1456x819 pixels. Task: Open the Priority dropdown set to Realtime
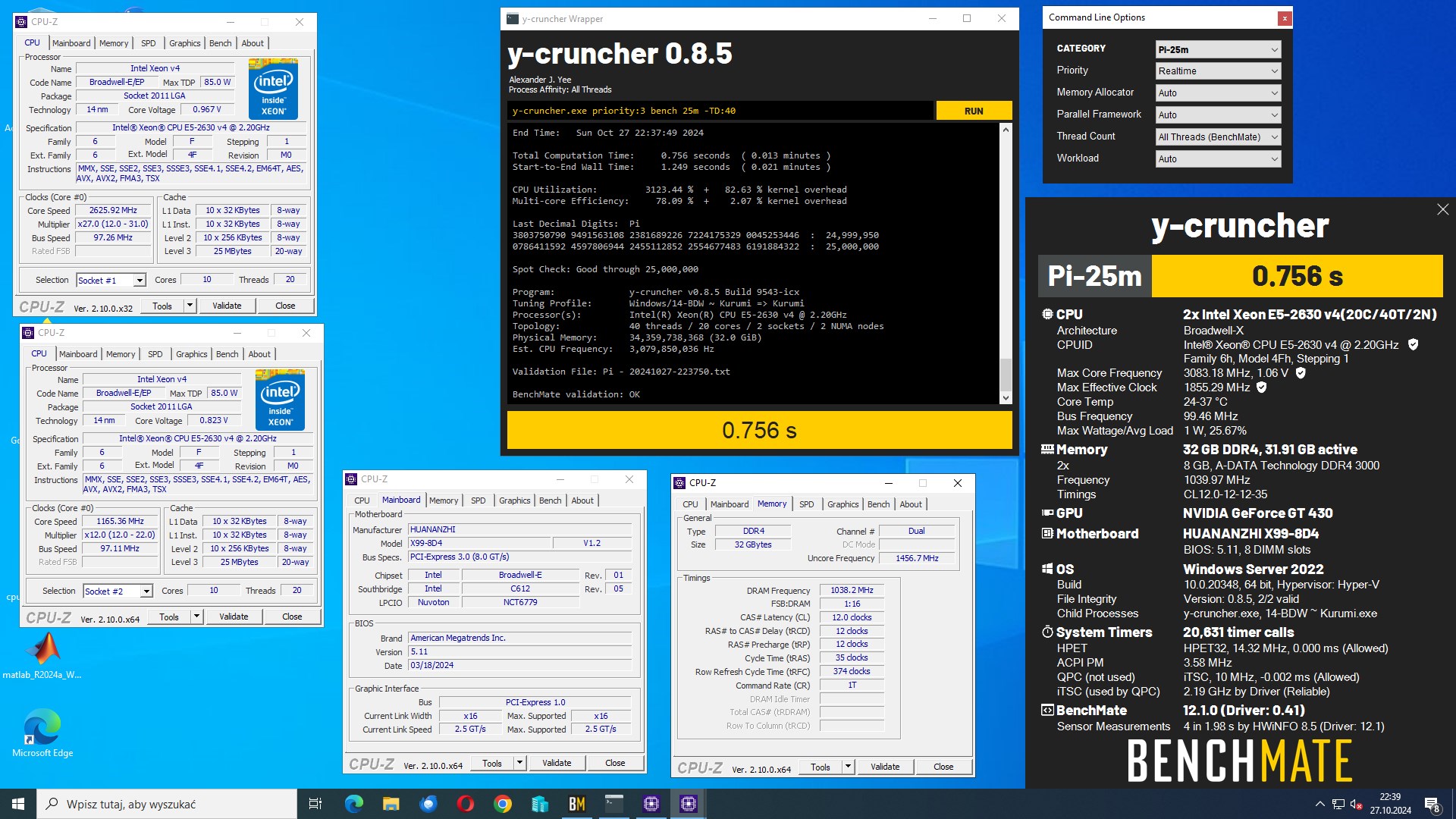tap(1218, 71)
